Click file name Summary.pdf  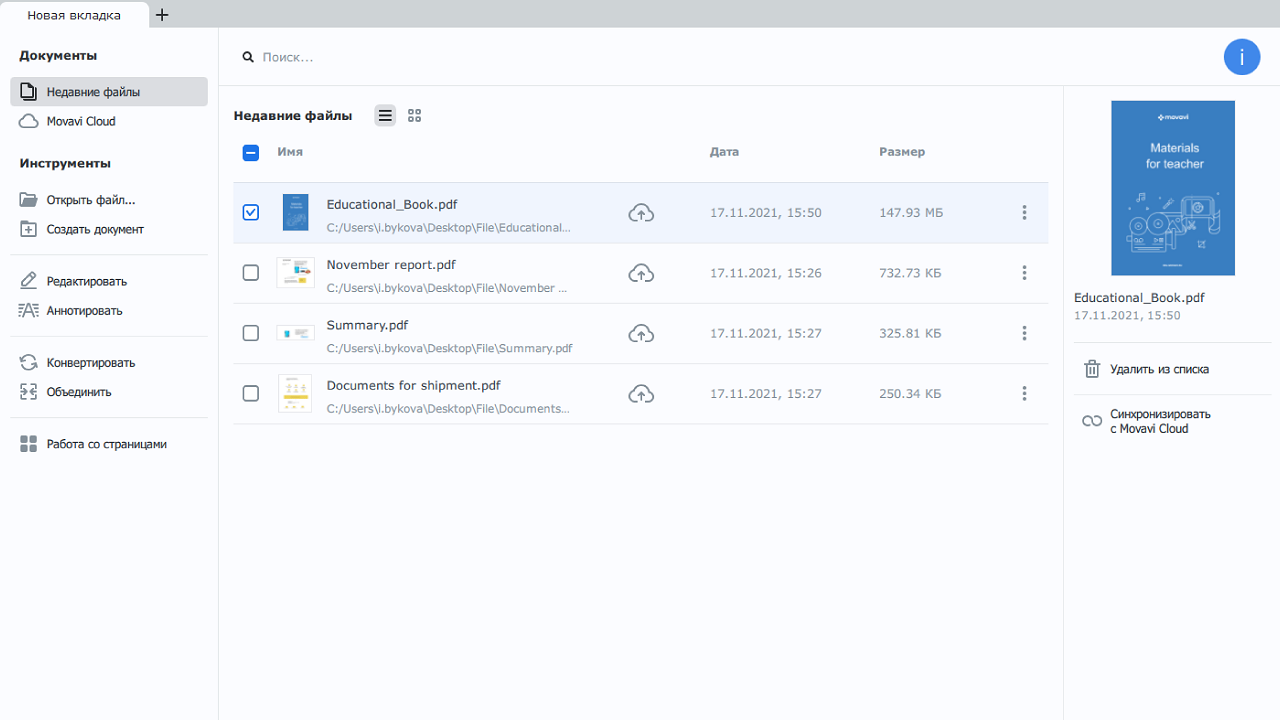click(367, 325)
